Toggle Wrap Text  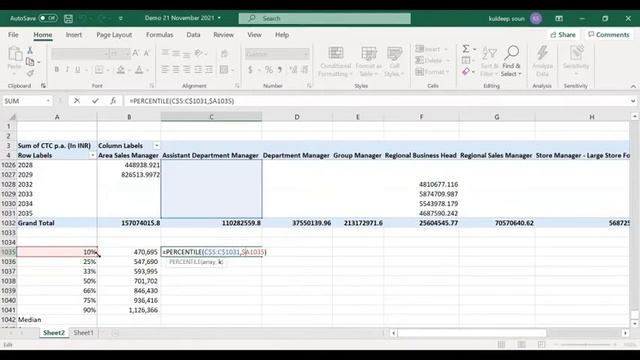click(x=224, y=53)
